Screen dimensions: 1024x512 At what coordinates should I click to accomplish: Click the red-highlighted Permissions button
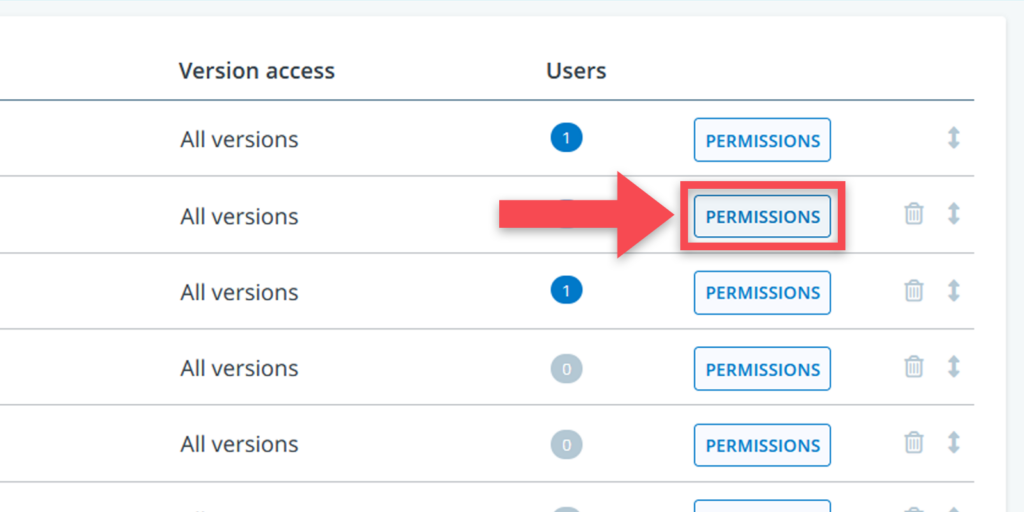click(762, 216)
